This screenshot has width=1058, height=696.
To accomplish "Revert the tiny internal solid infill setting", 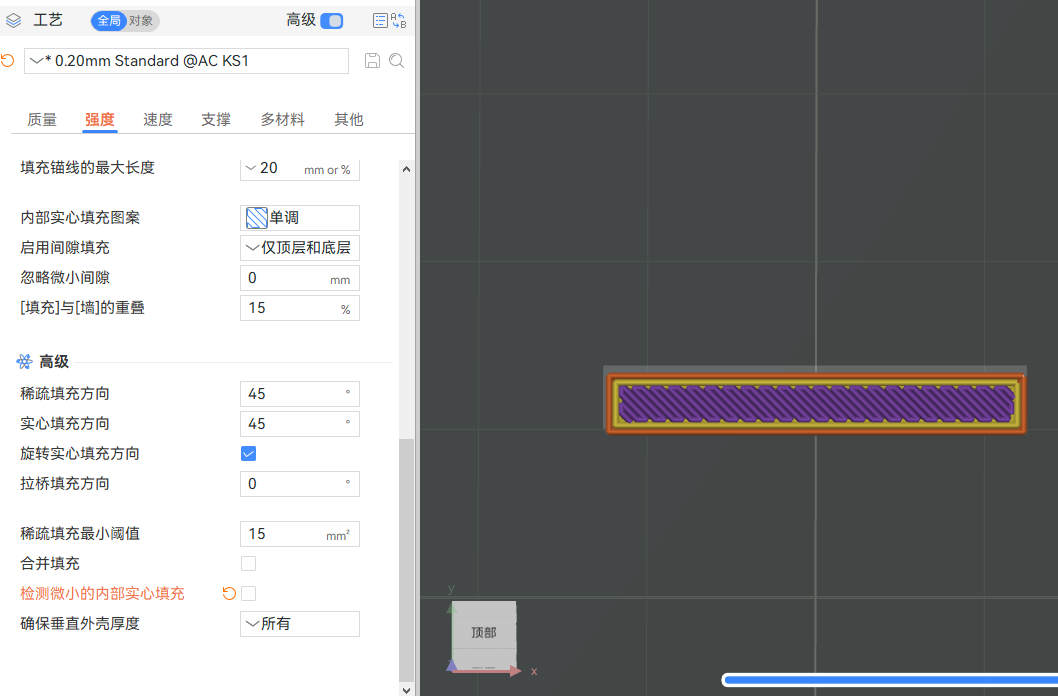I will pyautogui.click(x=229, y=593).
